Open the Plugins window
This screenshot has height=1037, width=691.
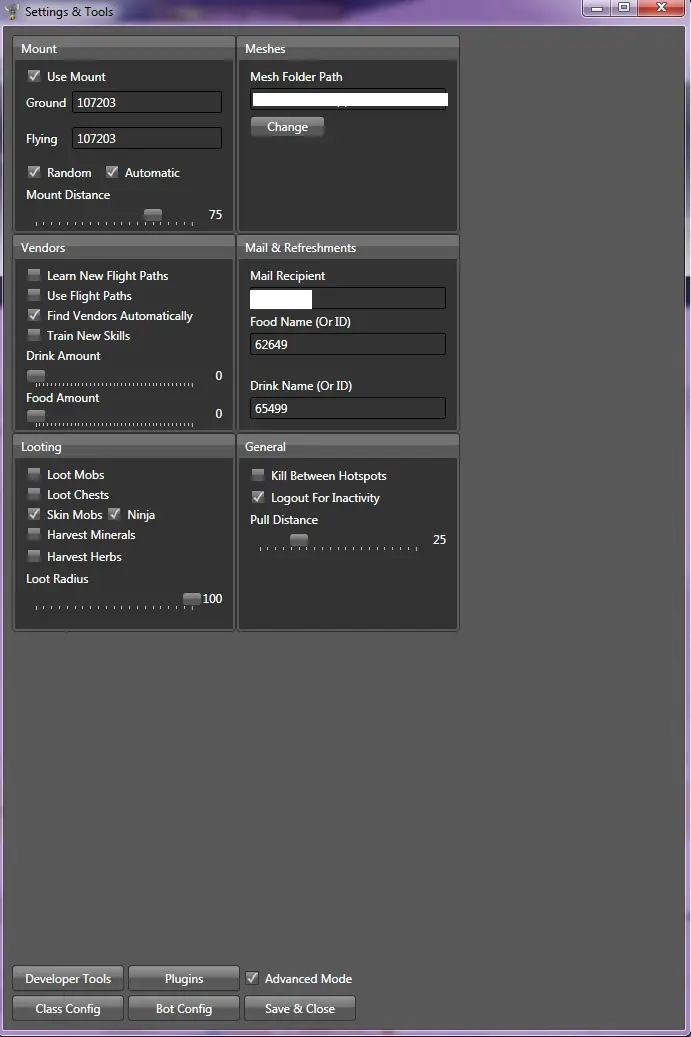pos(184,979)
